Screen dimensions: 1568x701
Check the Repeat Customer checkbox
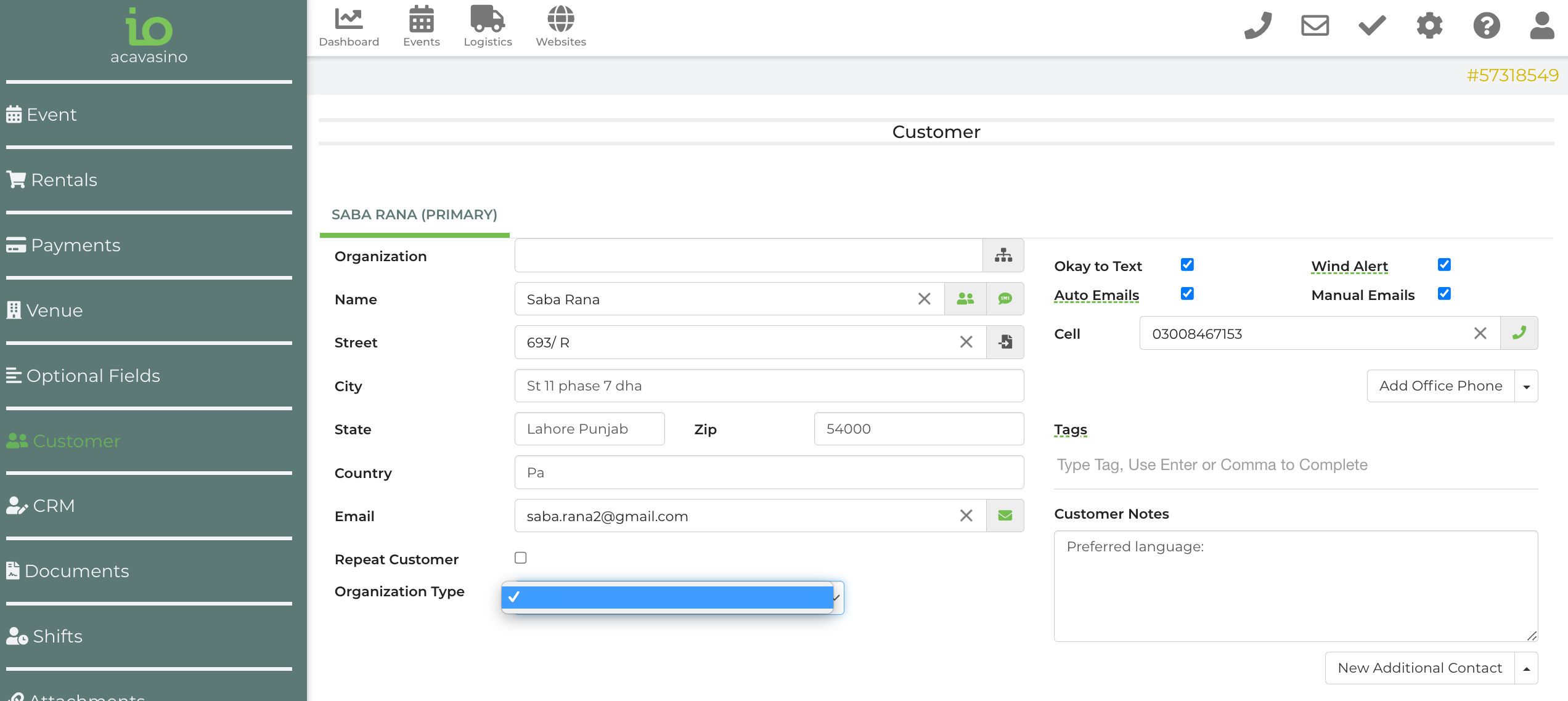click(x=521, y=558)
